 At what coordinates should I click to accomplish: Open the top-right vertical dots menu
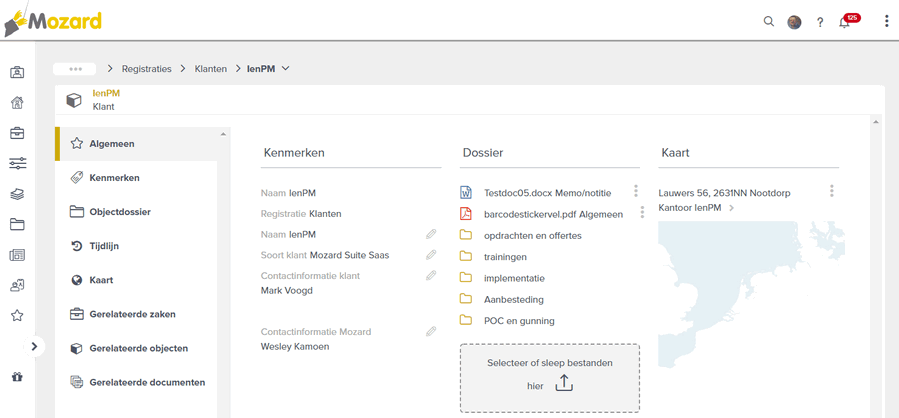(886, 22)
